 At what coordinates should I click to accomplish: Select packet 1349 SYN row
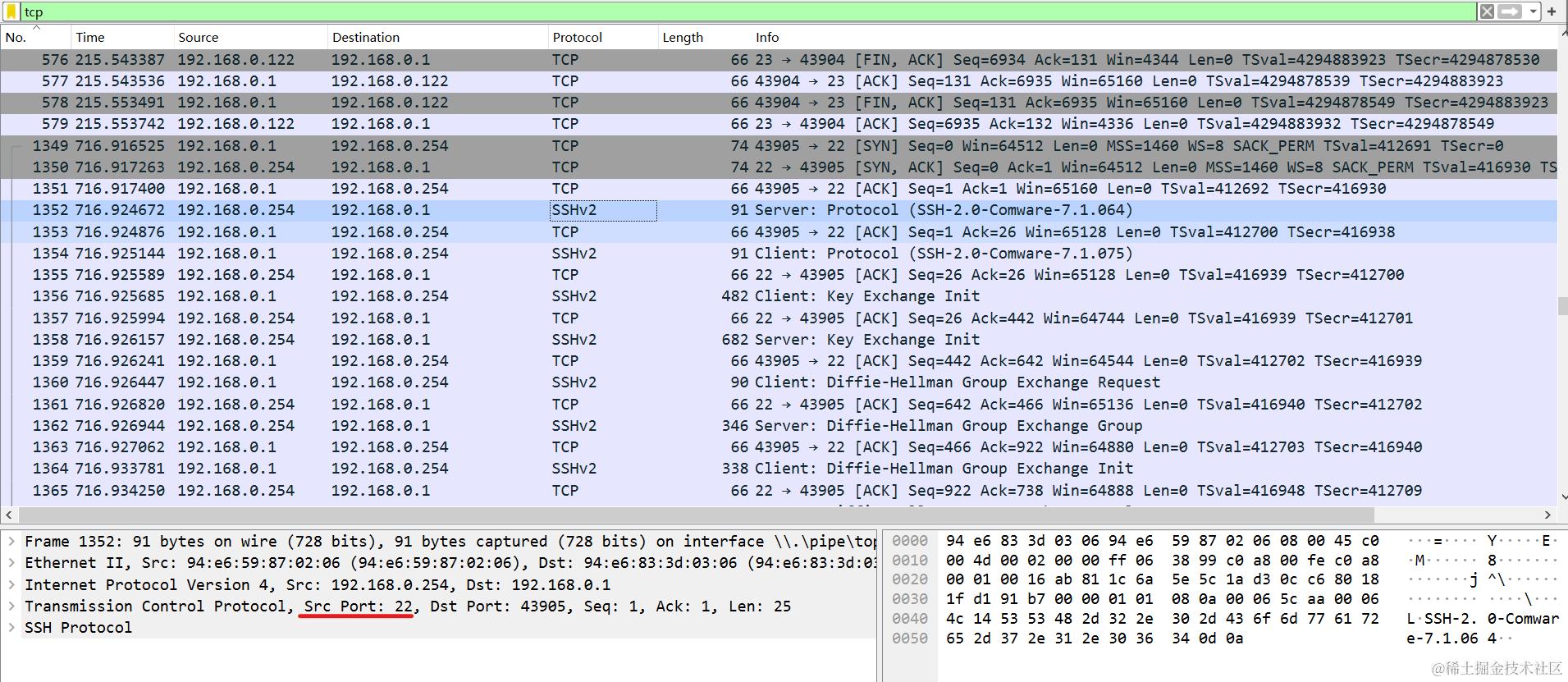coord(779,146)
